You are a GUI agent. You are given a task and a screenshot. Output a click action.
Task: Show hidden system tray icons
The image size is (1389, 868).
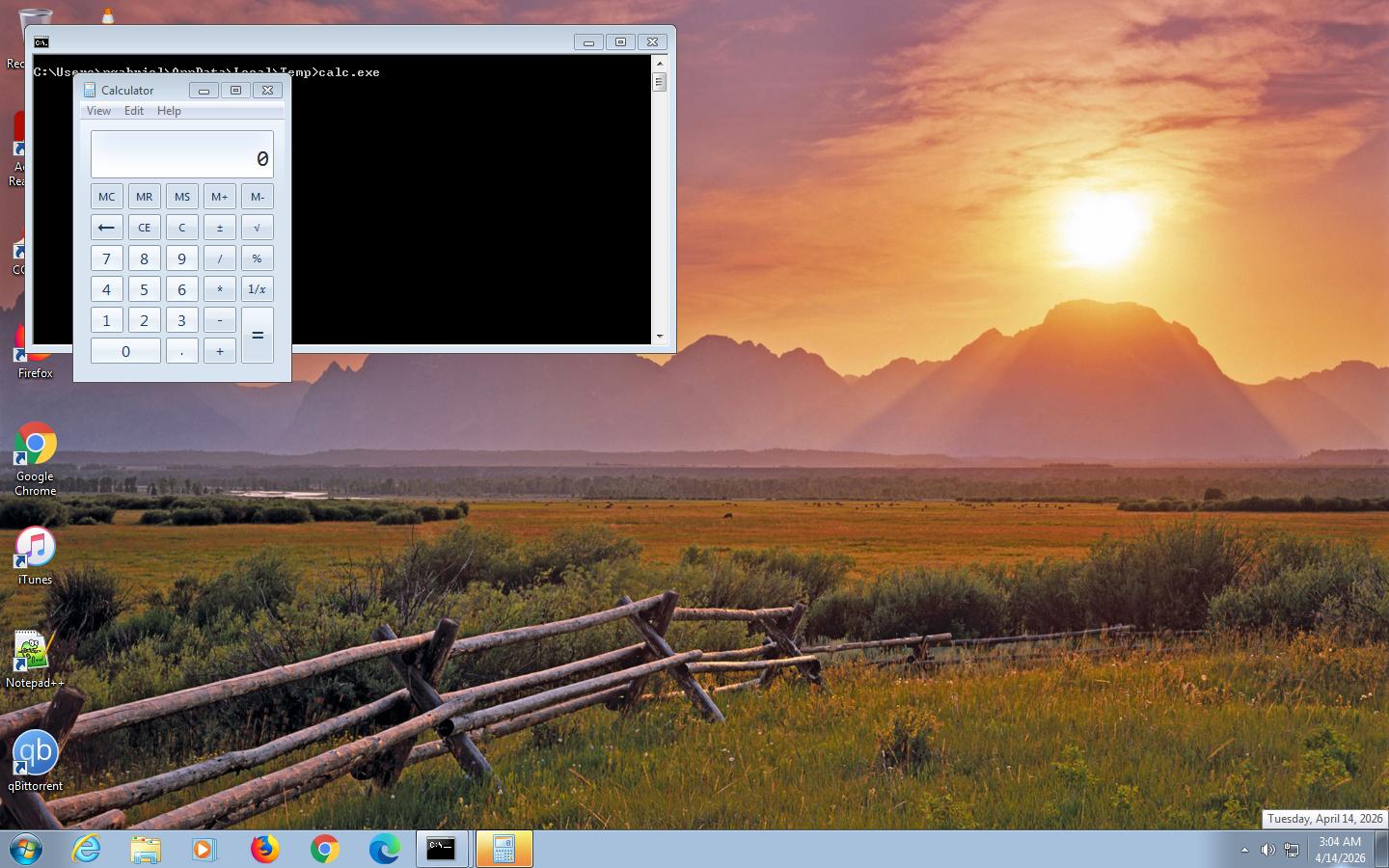pos(1244,850)
